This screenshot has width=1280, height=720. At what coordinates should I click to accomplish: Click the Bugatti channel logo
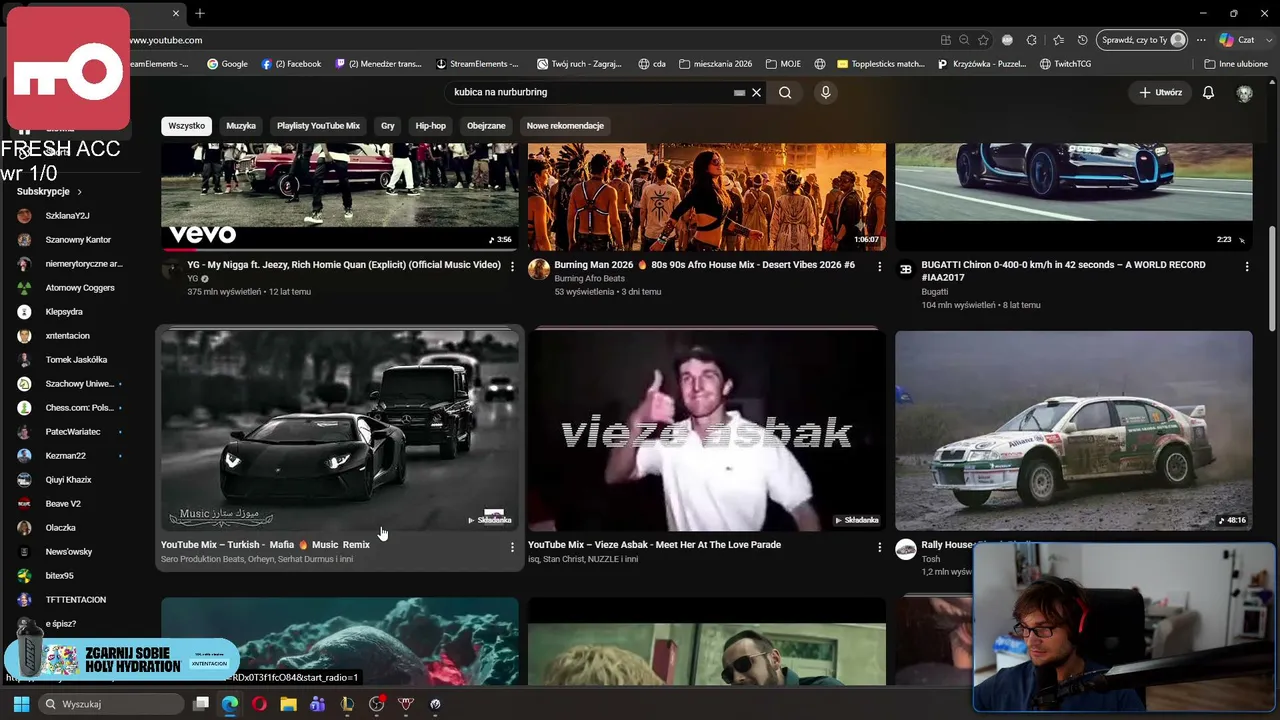click(906, 269)
